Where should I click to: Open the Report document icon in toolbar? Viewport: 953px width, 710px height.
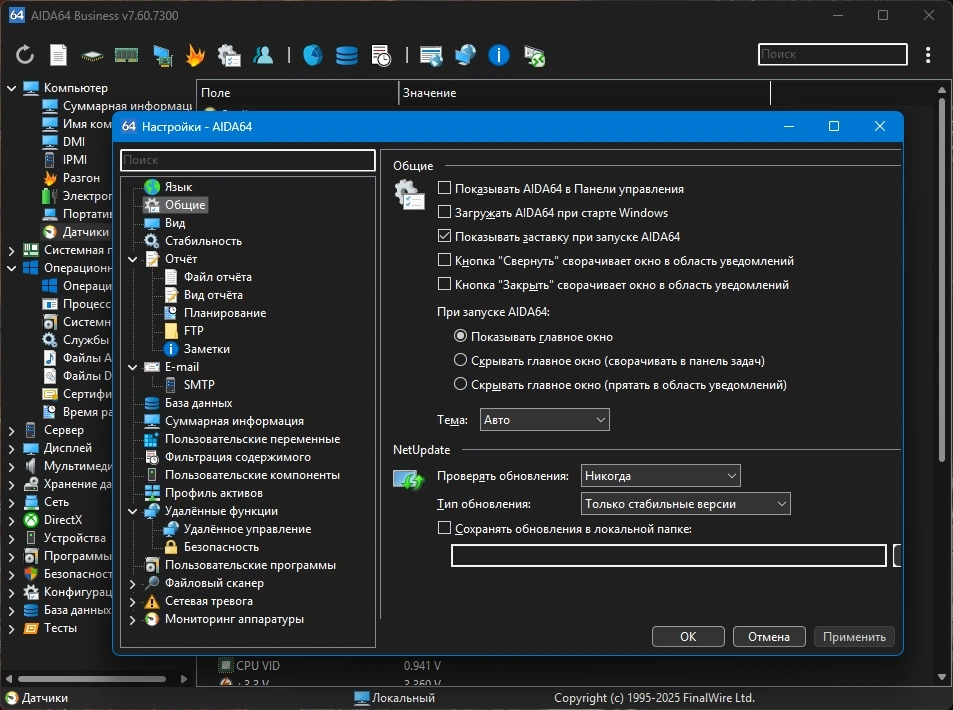pyautogui.click(x=58, y=55)
